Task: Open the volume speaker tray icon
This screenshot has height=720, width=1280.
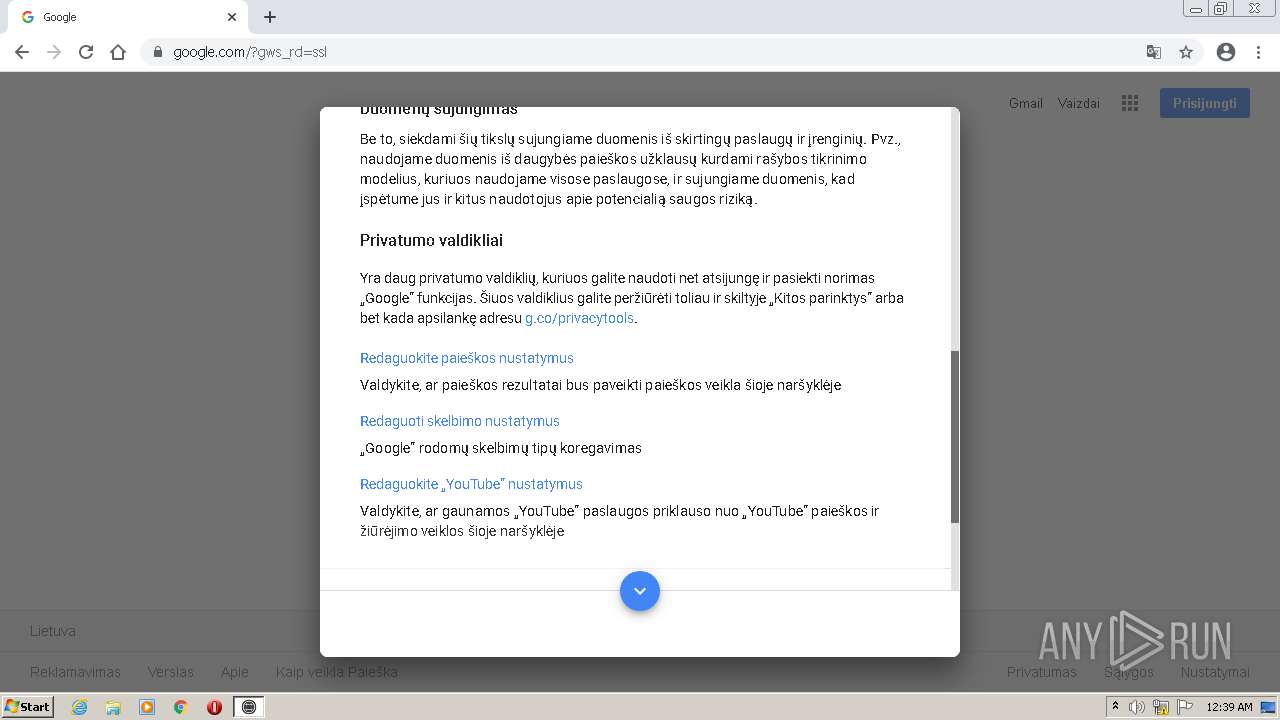Action: (1137, 707)
